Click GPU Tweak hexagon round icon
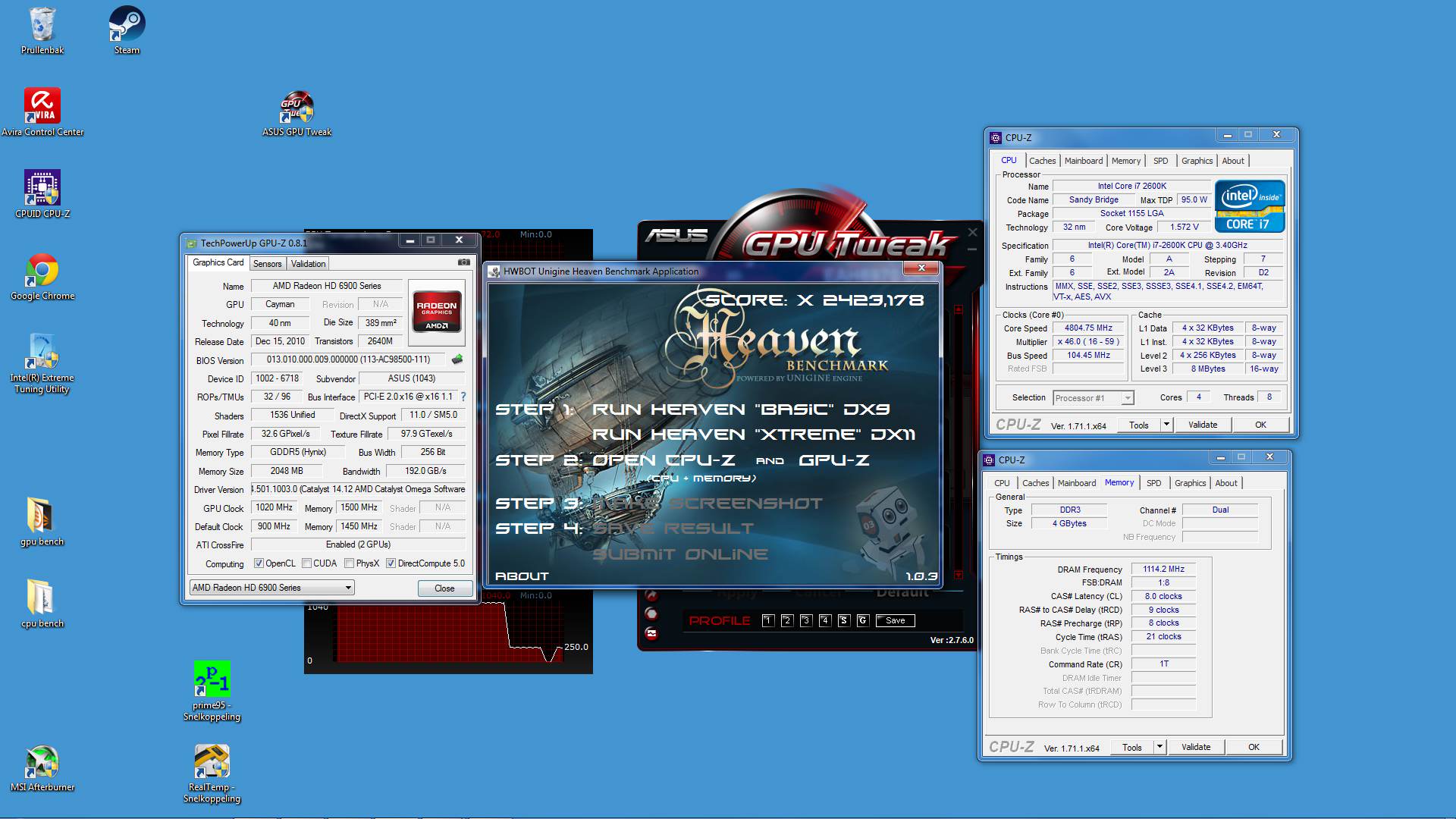The height and width of the screenshot is (819, 1456). pos(651,613)
